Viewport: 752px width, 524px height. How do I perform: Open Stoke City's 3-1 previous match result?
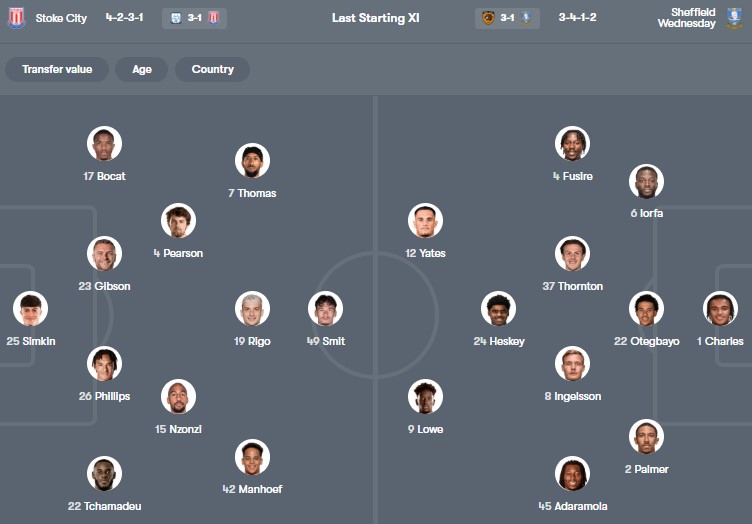pos(195,18)
